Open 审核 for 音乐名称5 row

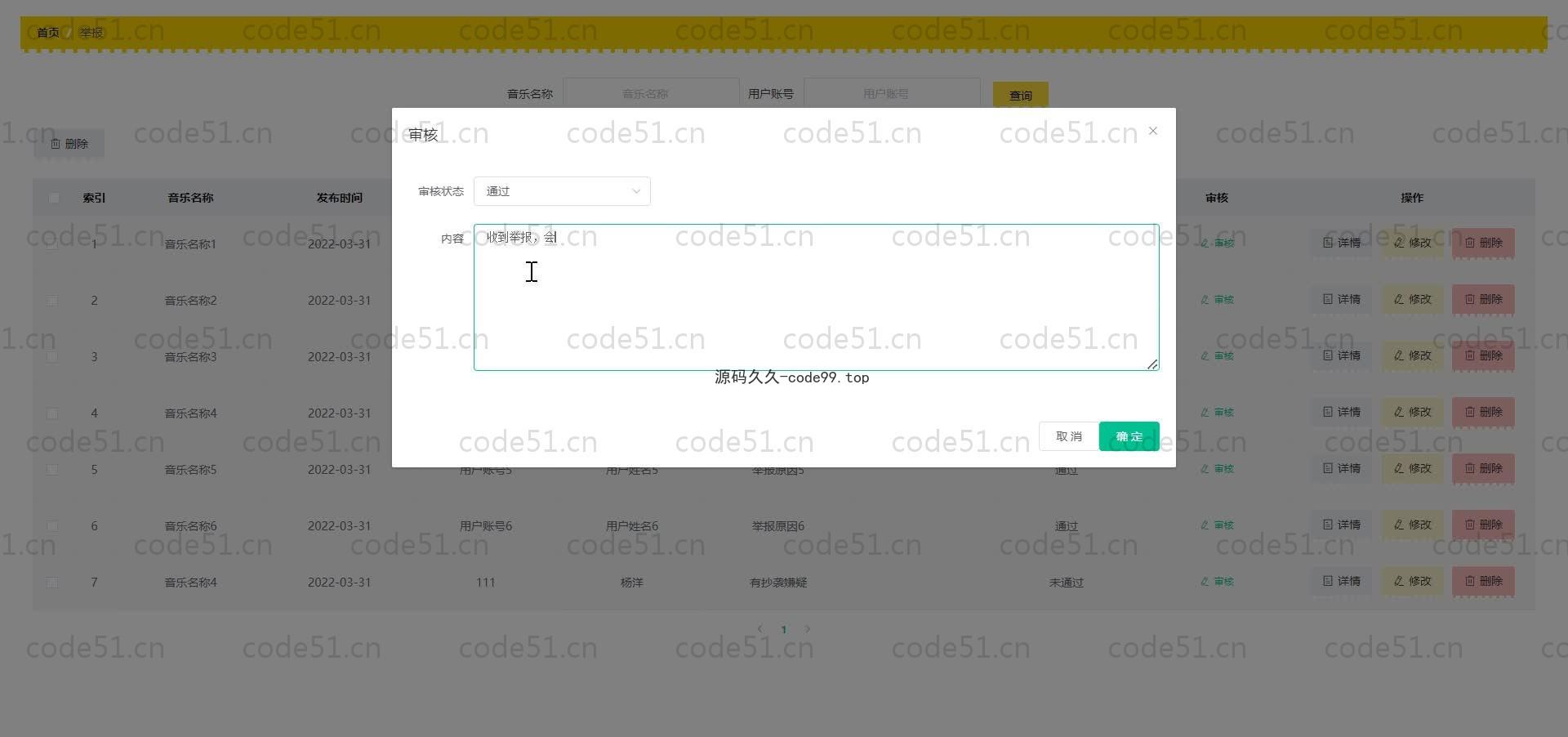pyautogui.click(x=1217, y=469)
